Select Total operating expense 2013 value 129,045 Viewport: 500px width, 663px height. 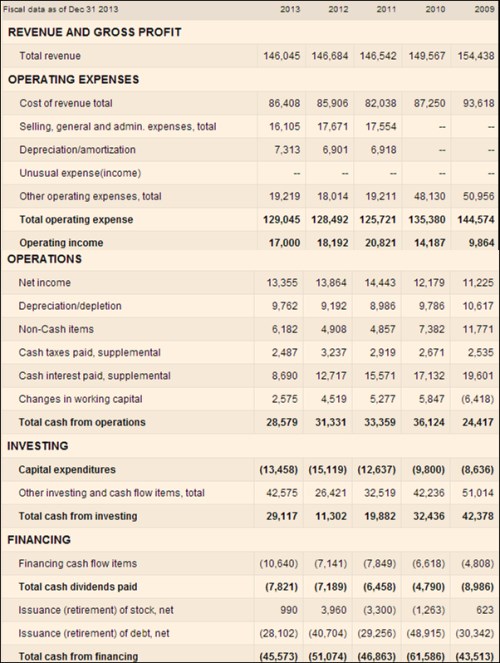pos(282,219)
